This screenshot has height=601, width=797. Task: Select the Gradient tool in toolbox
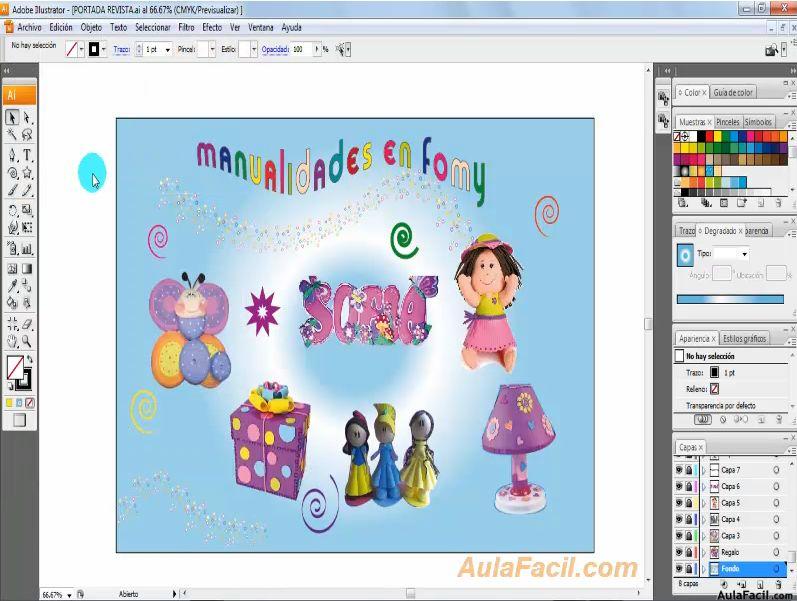(x=27, y=268)
